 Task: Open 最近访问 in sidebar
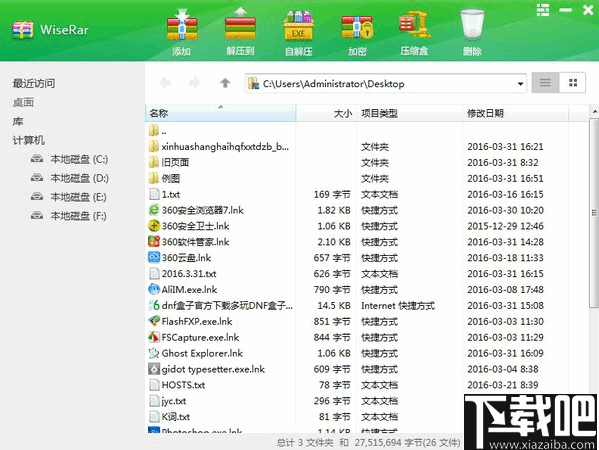34,83
